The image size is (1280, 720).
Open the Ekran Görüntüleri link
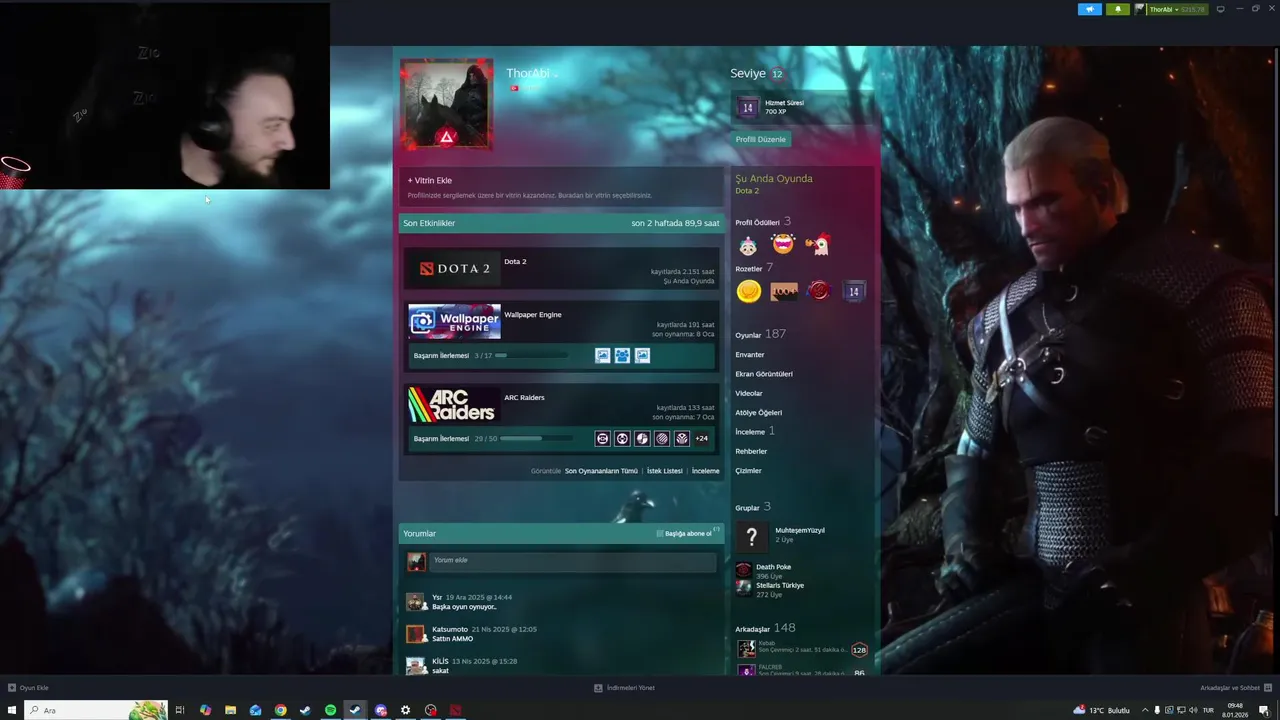coord(764,374)
